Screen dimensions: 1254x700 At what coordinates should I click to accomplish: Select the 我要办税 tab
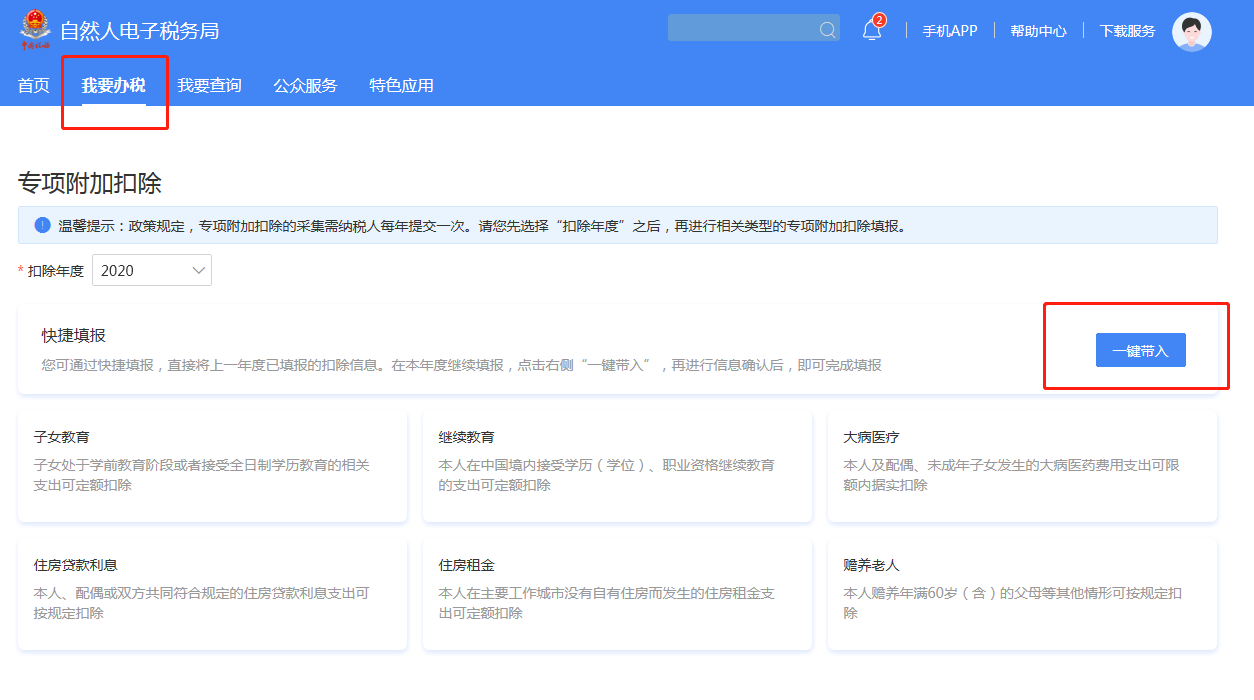click(x=114, y=85)
